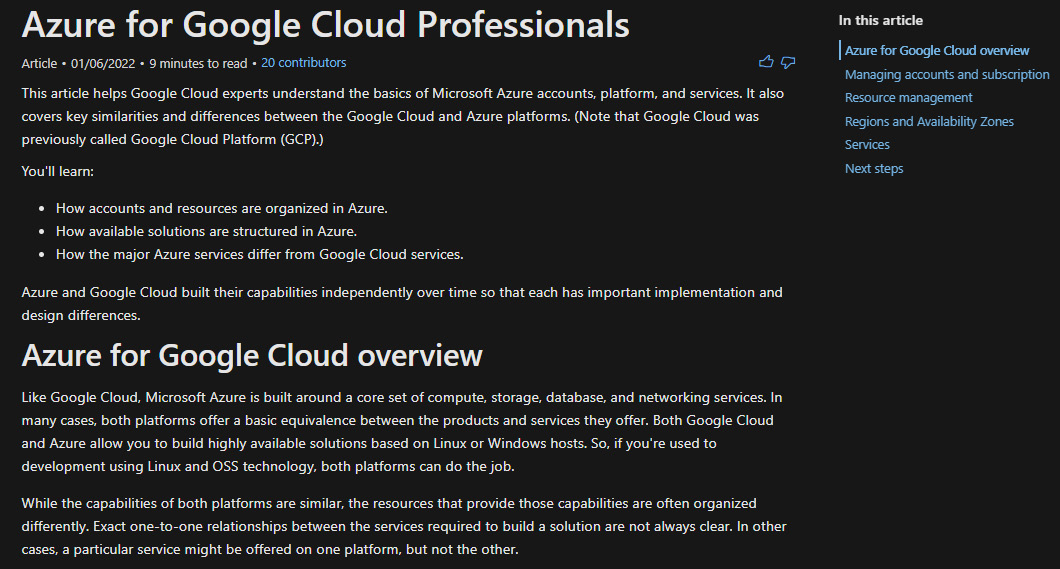Click the '9 minutes to read' text
The image size is (1060, 569).
(x=198, y=64)
